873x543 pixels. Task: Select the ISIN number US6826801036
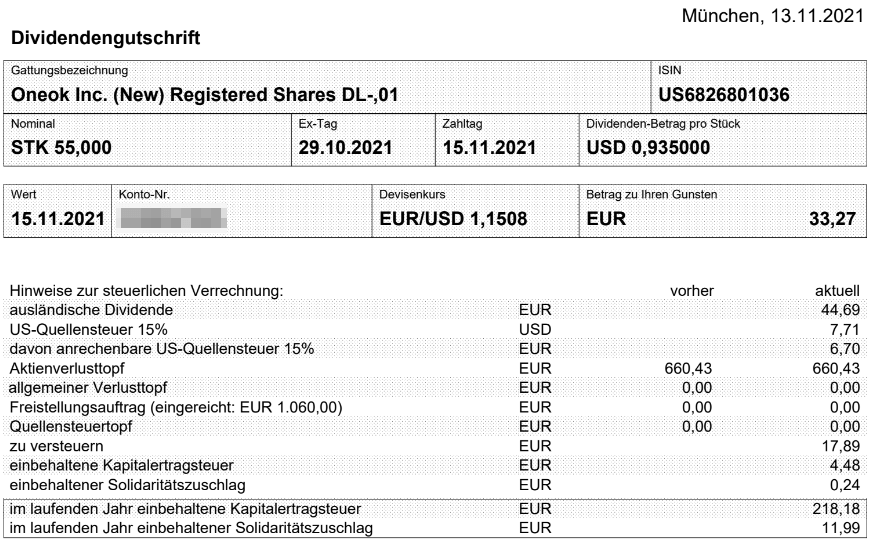(724, 95)
